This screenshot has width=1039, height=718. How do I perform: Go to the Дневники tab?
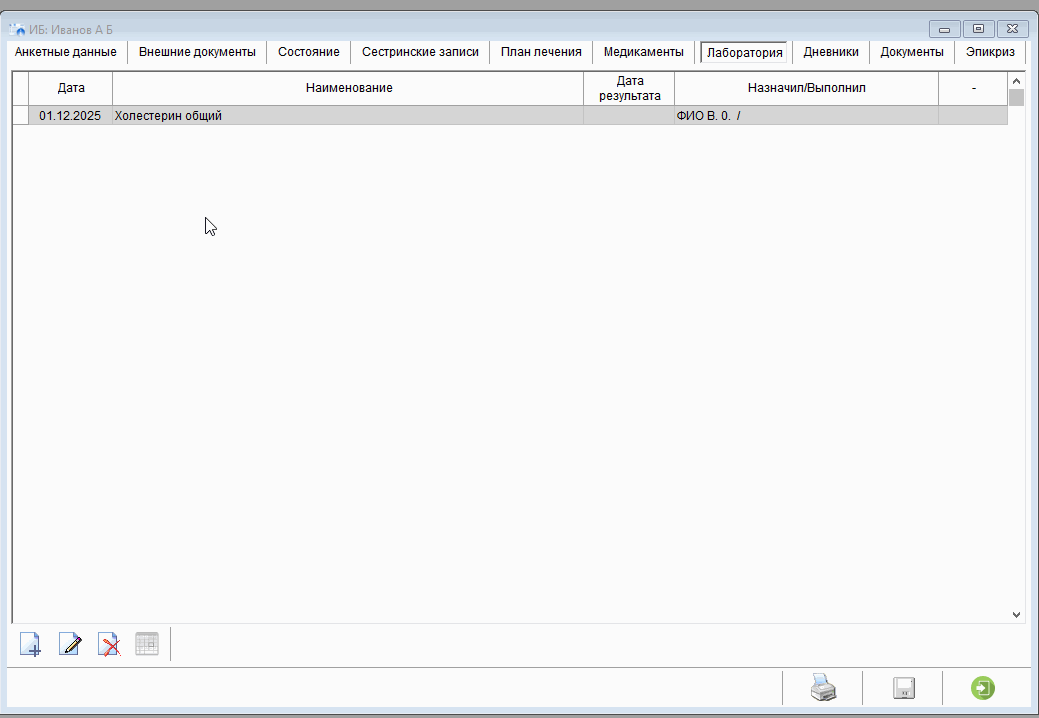click(831, 52)
